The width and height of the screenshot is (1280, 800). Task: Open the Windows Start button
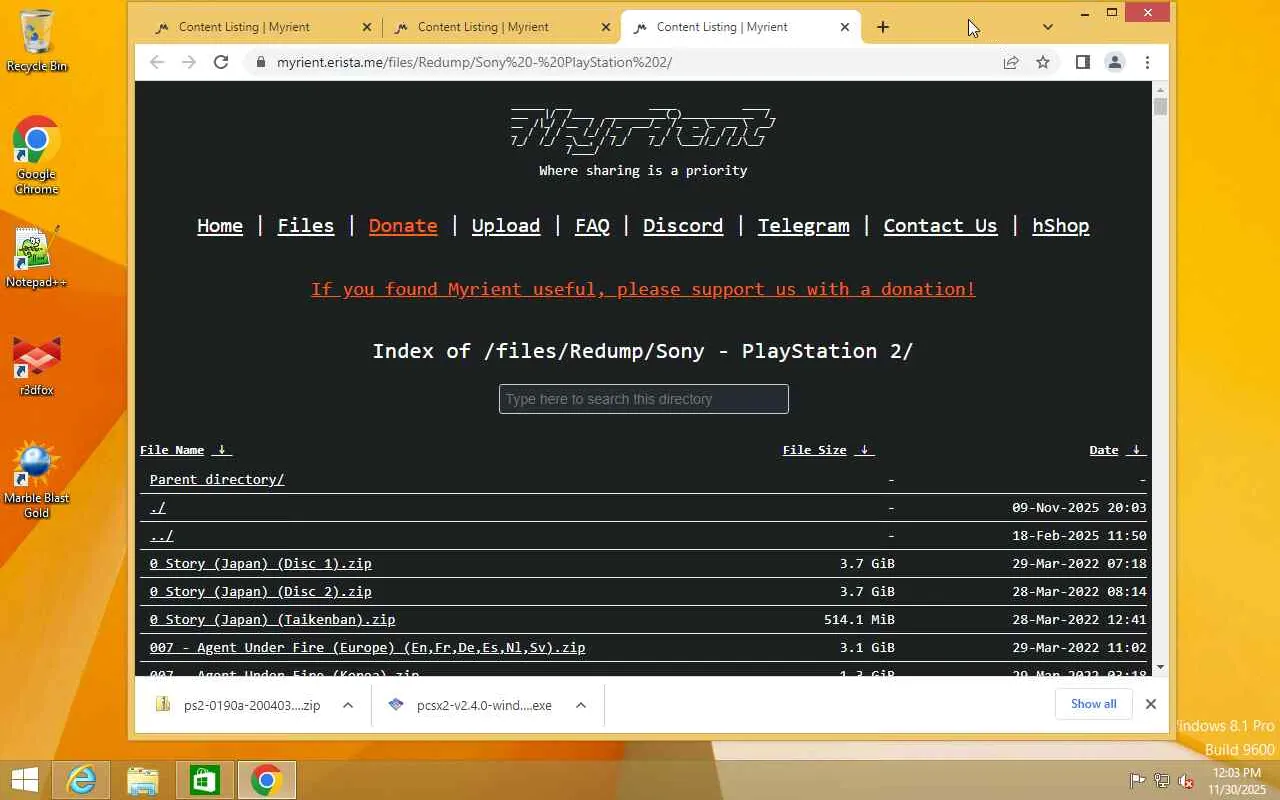tap(25, 780)
